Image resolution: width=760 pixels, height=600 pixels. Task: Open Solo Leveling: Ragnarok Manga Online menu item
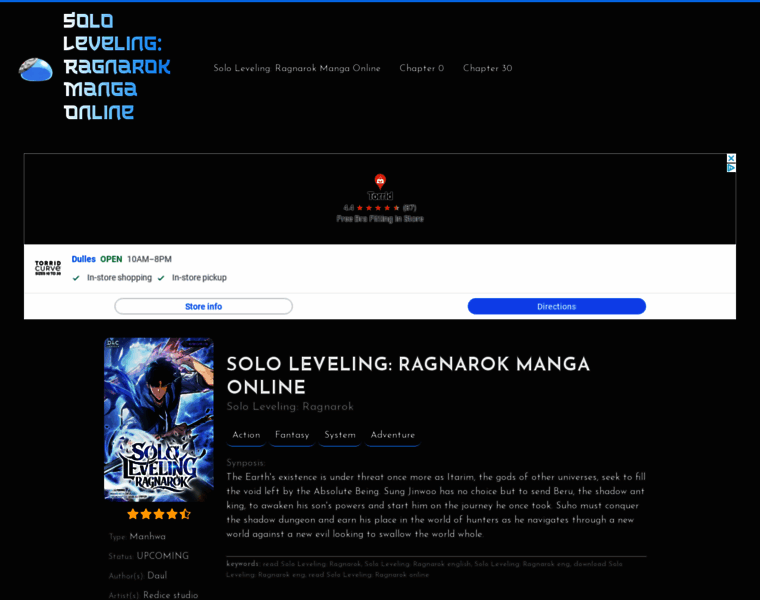click(297, 68)
